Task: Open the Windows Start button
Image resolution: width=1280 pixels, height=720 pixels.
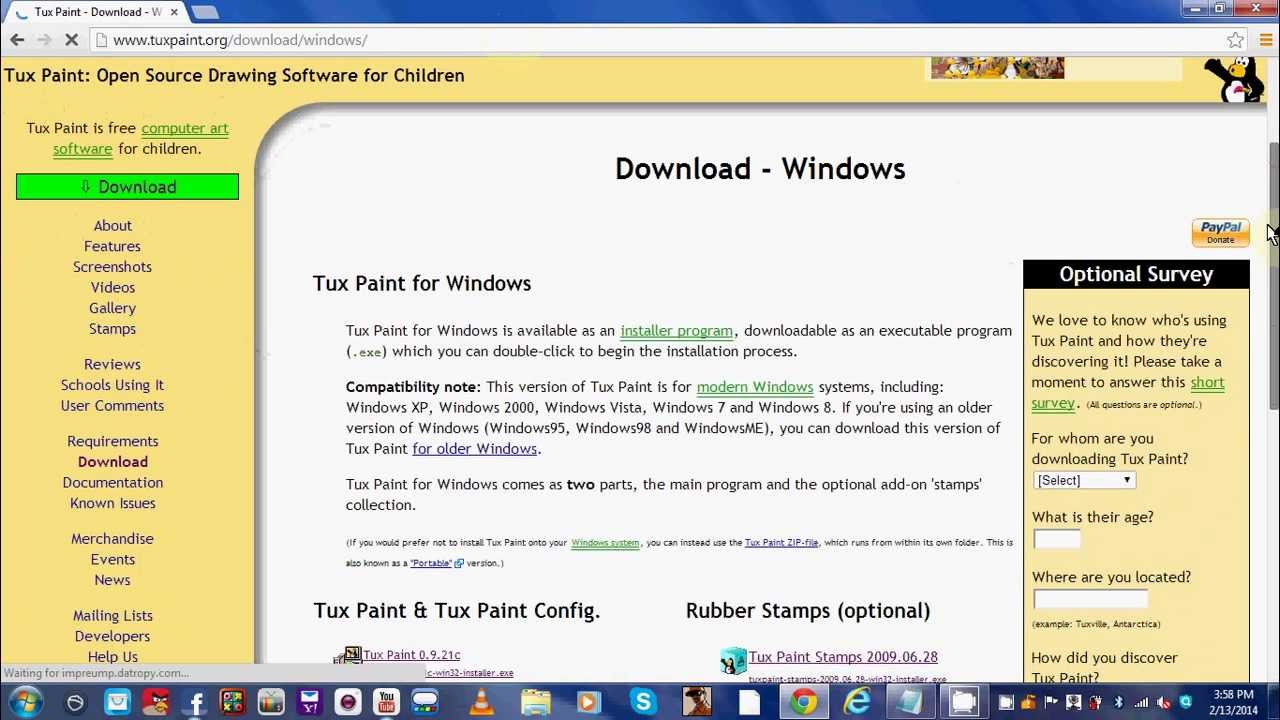Action: [x=24, y=701]
